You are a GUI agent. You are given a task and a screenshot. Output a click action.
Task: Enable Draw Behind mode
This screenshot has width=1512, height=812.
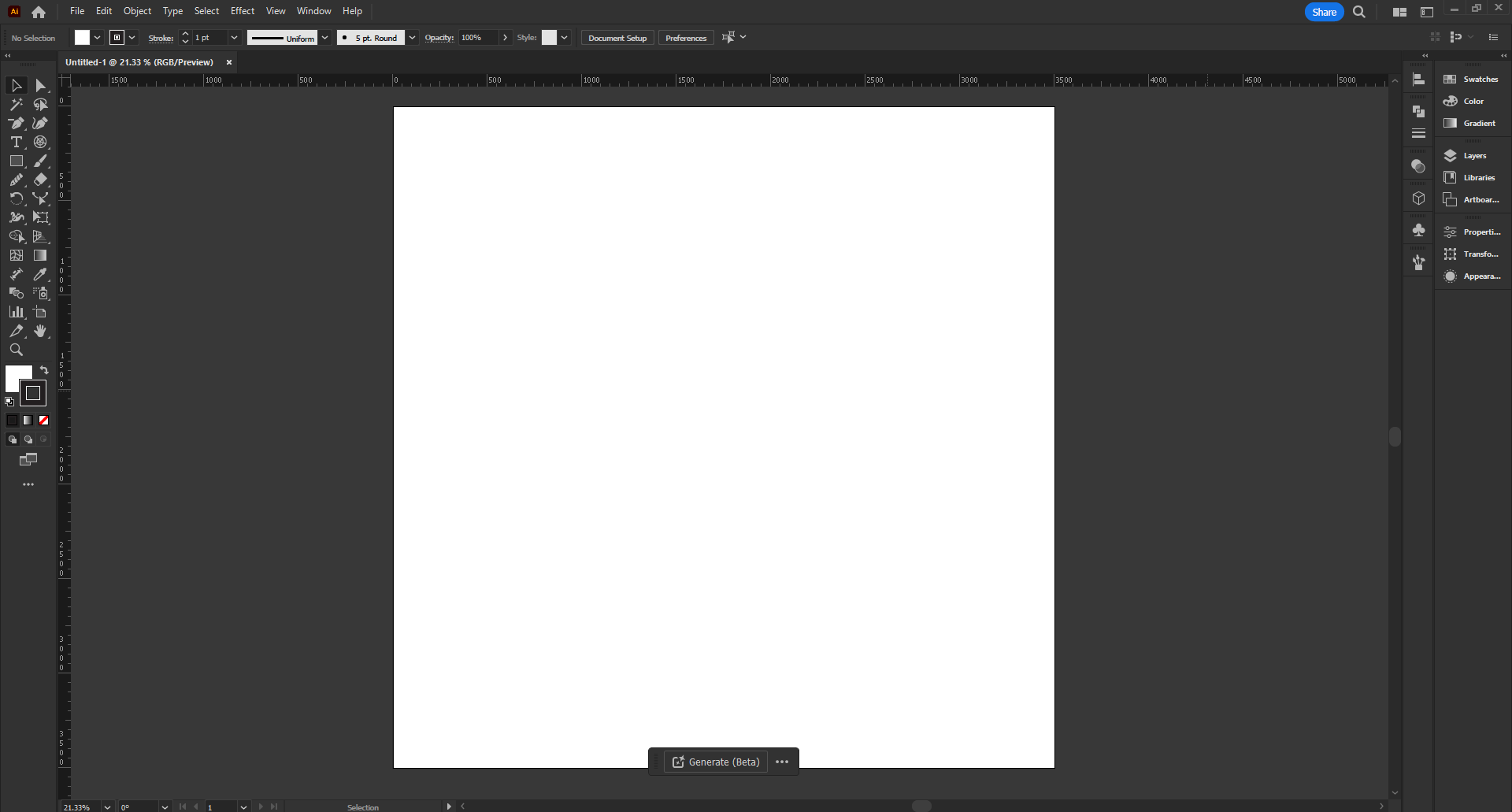(x=28, y=439)
